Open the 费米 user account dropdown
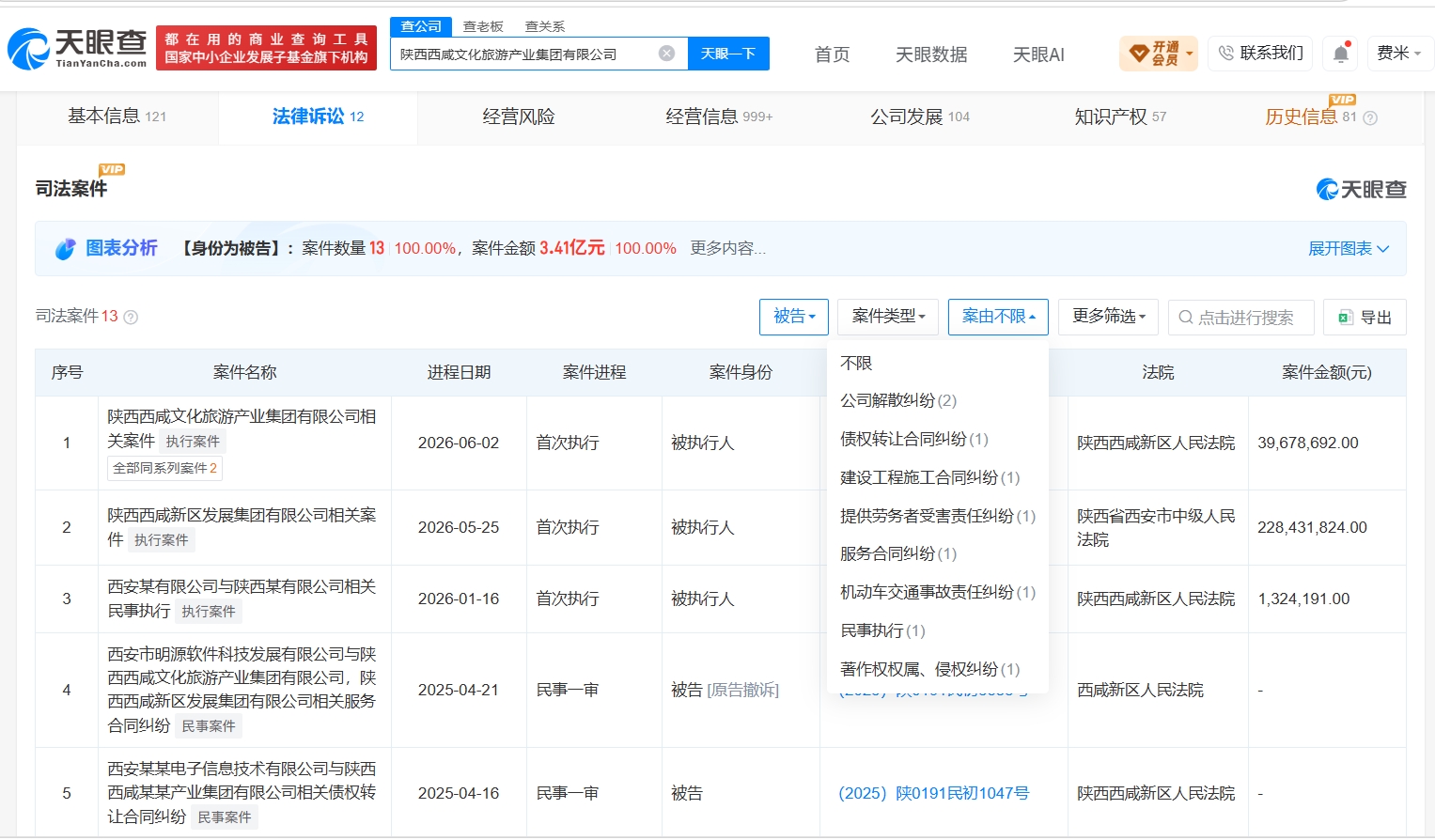Viewport: 1435px width, 840px height. click(1398, 54)
